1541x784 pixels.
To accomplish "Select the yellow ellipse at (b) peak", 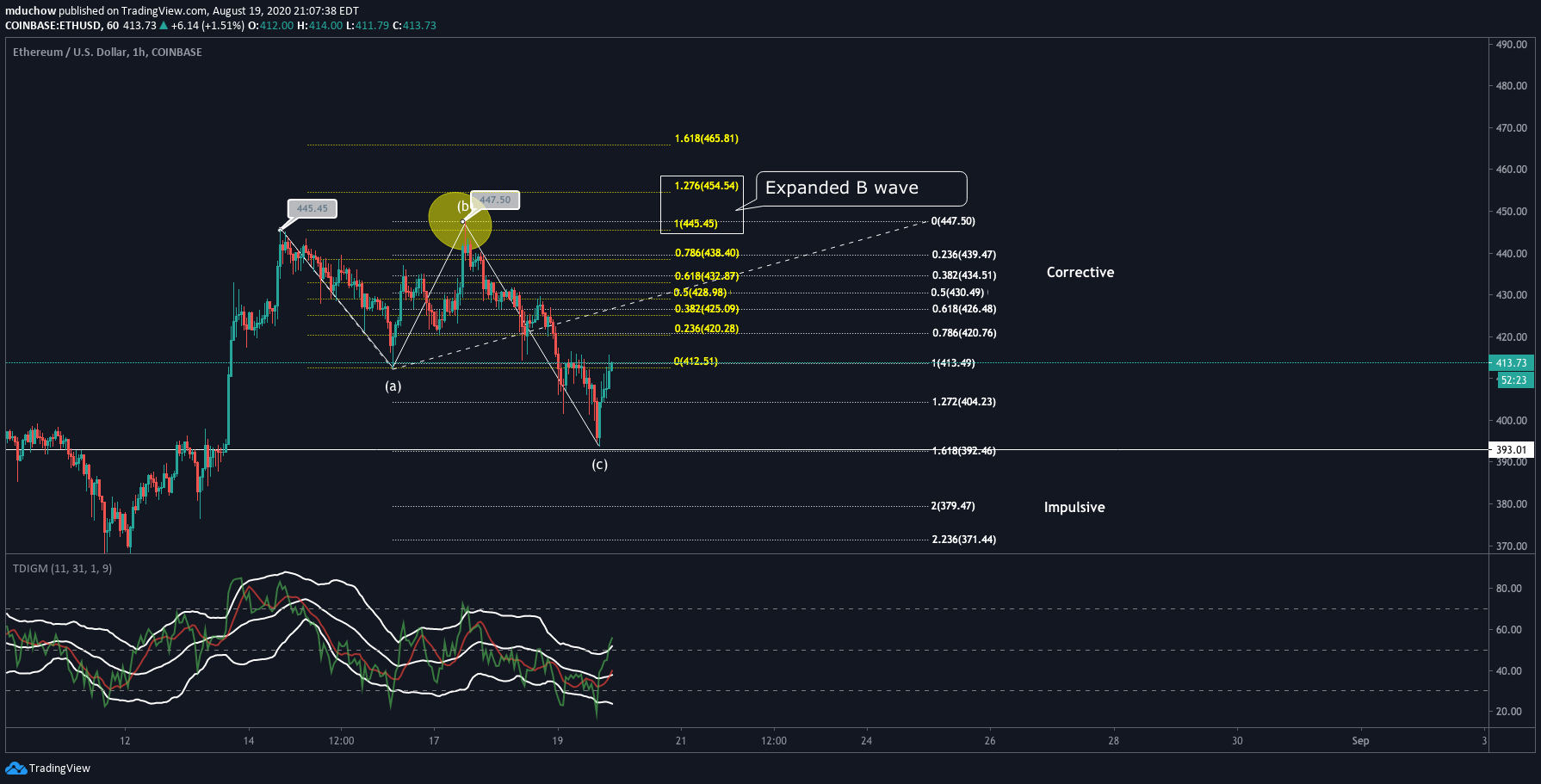I will point(461,221).
